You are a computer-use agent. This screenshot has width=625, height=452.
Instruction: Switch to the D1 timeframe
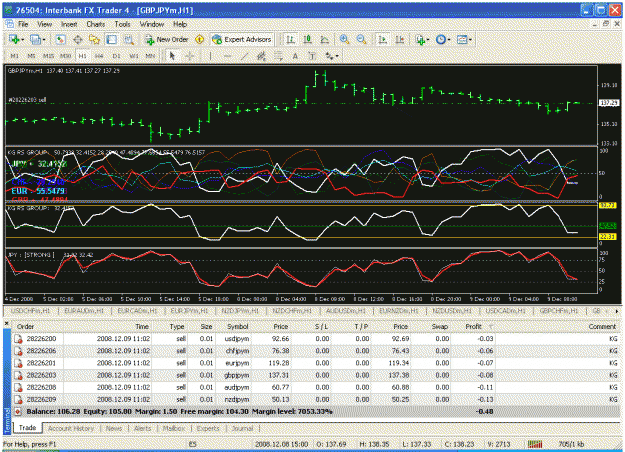(x=116, y=56)
